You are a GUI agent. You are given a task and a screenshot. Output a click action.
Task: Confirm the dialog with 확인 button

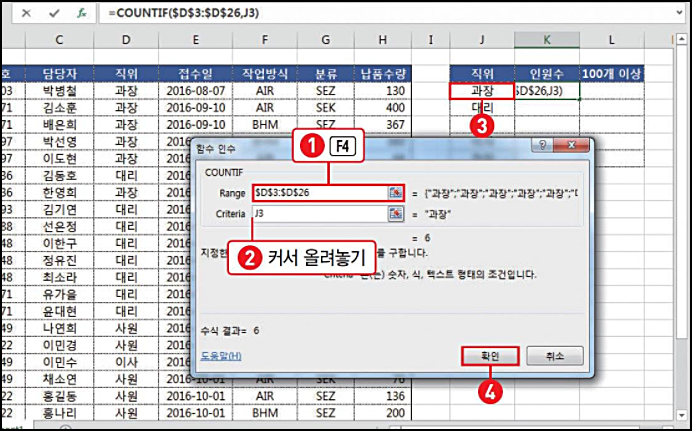pos(490,356)
